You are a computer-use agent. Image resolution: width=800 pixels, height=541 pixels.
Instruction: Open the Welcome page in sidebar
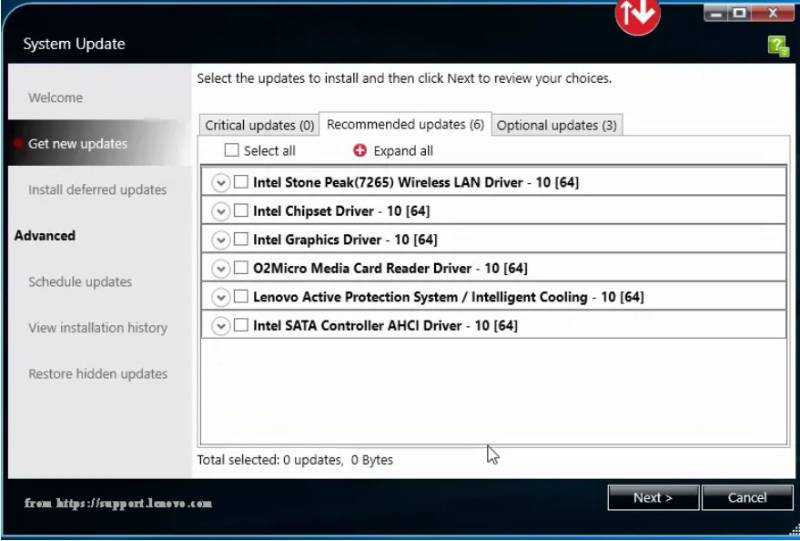tap(56, 97)
